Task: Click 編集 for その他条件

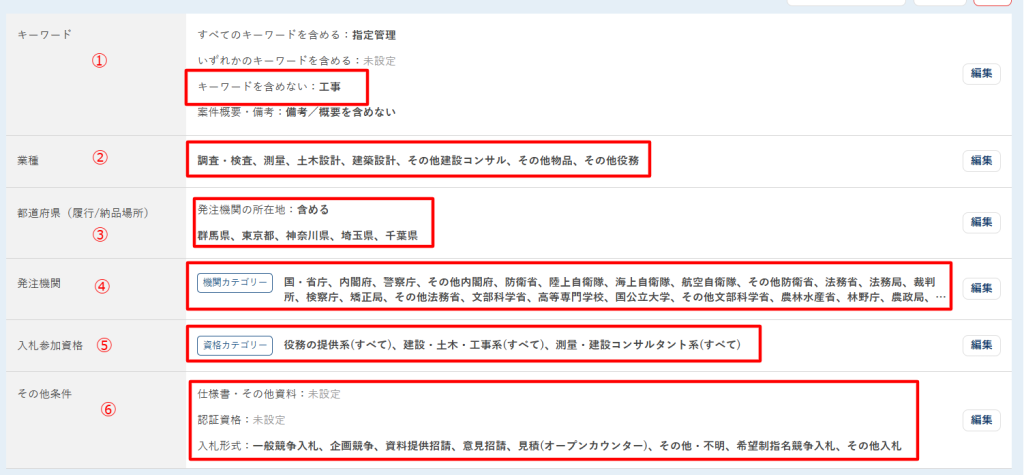Action: coord(982,420)
